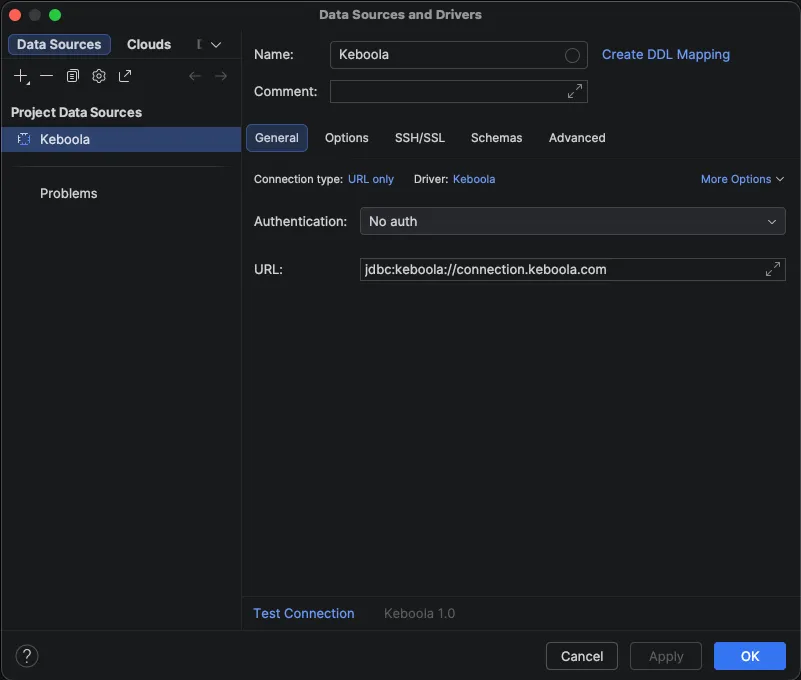Screen dimensions: 801x680
Task: Go forward with the right arrow
Action: [x=221, y=76]
